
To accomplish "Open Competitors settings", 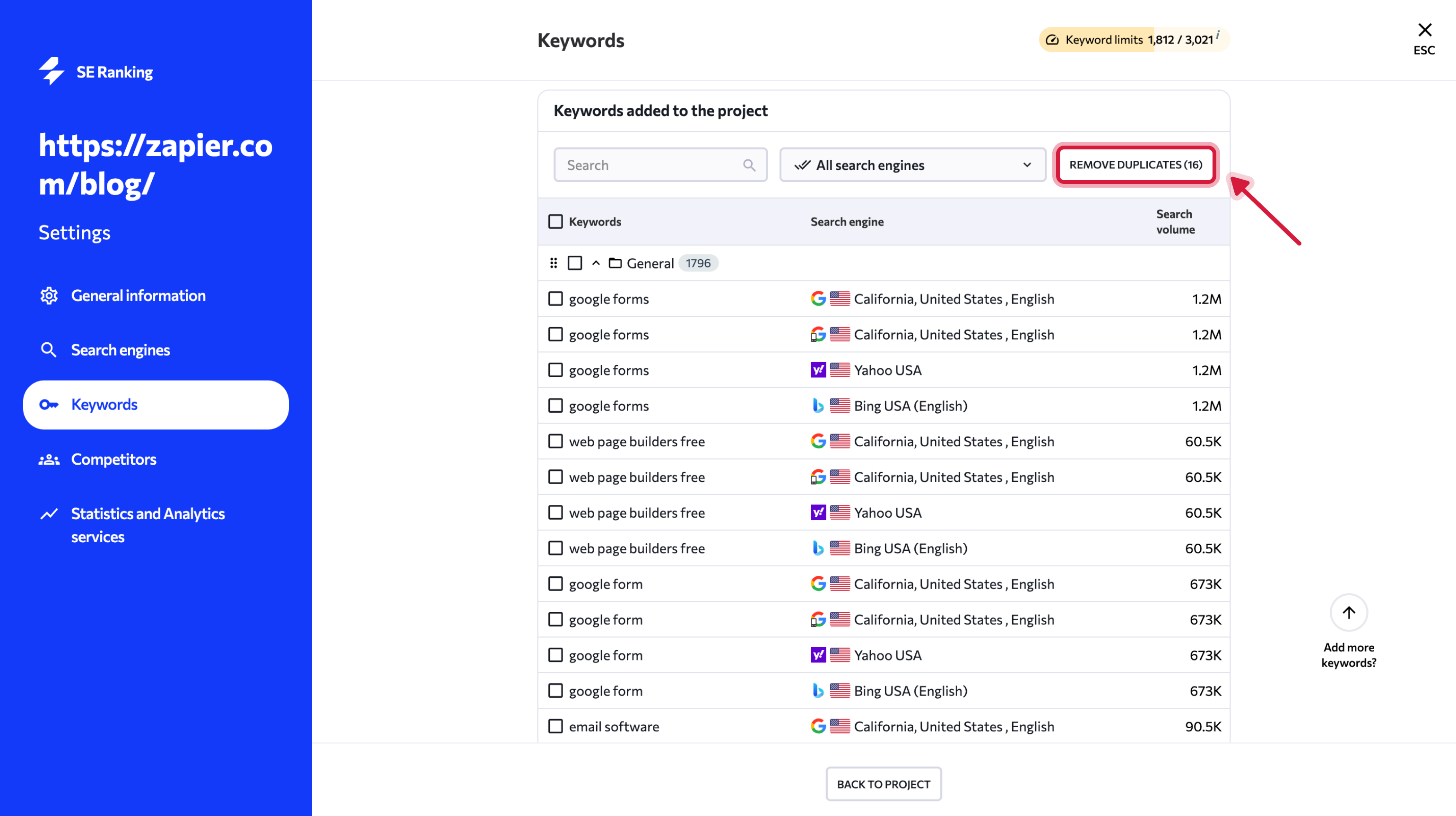I will tap(113, 460).
